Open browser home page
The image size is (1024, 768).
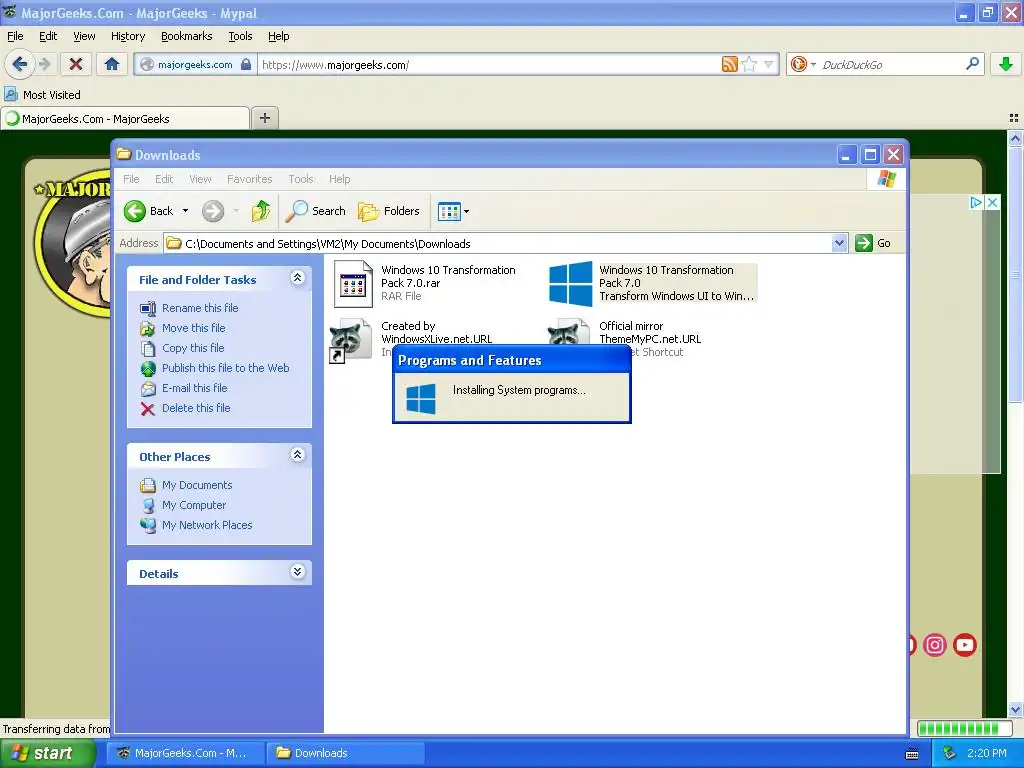[112, 64]
